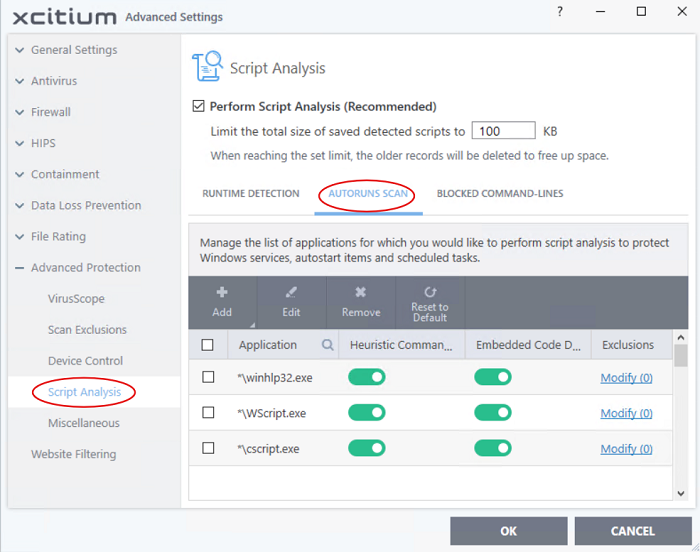Open the Add button dropdown corner arrow
Screen dimensions: 700x552
(252, 325)
